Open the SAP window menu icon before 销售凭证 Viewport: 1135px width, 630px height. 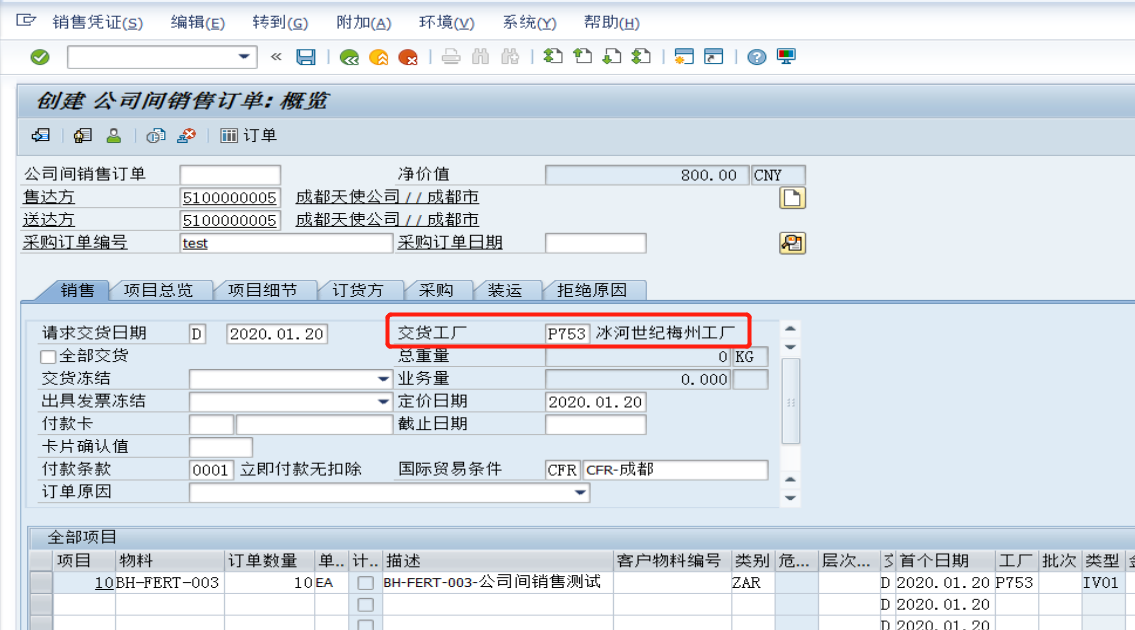pyautogui.click(x=26, y=20)
